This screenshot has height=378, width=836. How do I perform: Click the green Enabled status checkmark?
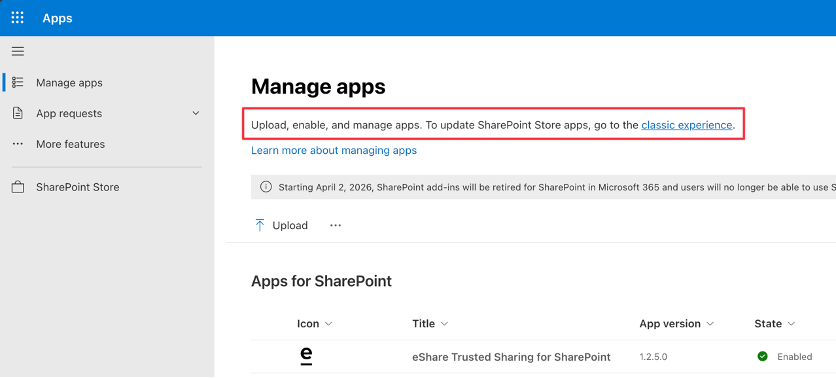pyautogui.click(x=762, y=356)
